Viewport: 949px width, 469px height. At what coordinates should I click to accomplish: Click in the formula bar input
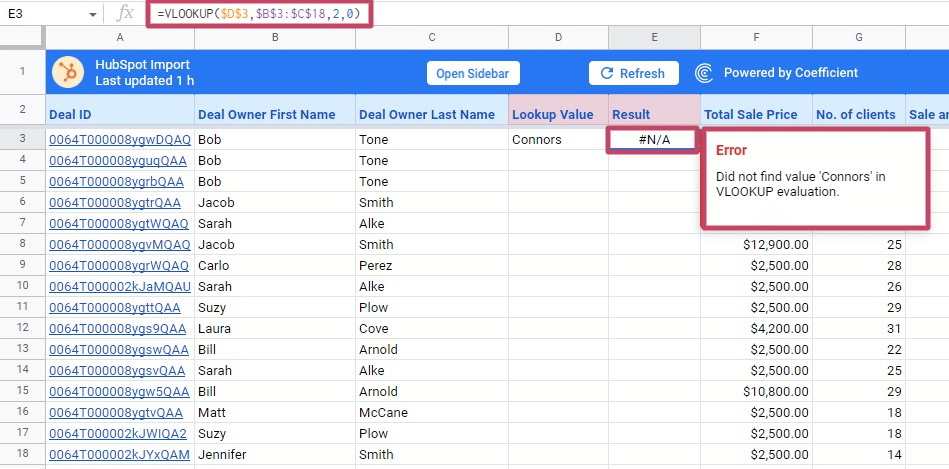[600, 14]
